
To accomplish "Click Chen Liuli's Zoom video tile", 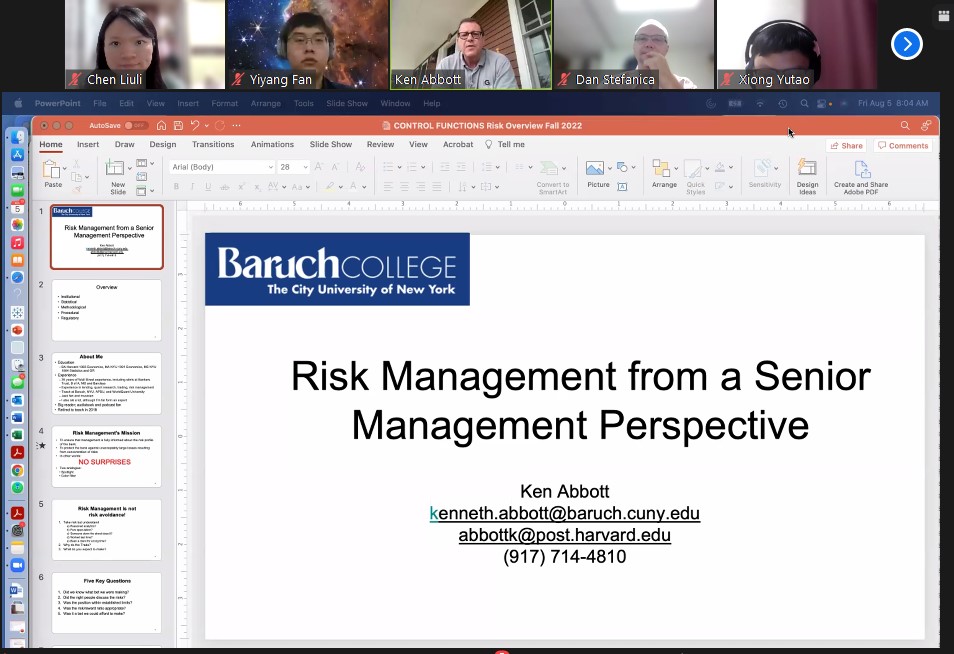I will coord(145,44).
